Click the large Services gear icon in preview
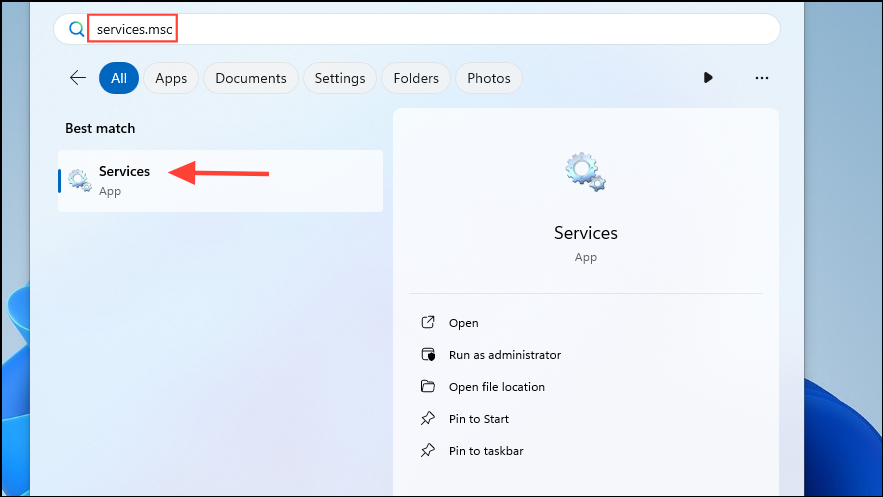Screen dimensions: 883x497 586,172
